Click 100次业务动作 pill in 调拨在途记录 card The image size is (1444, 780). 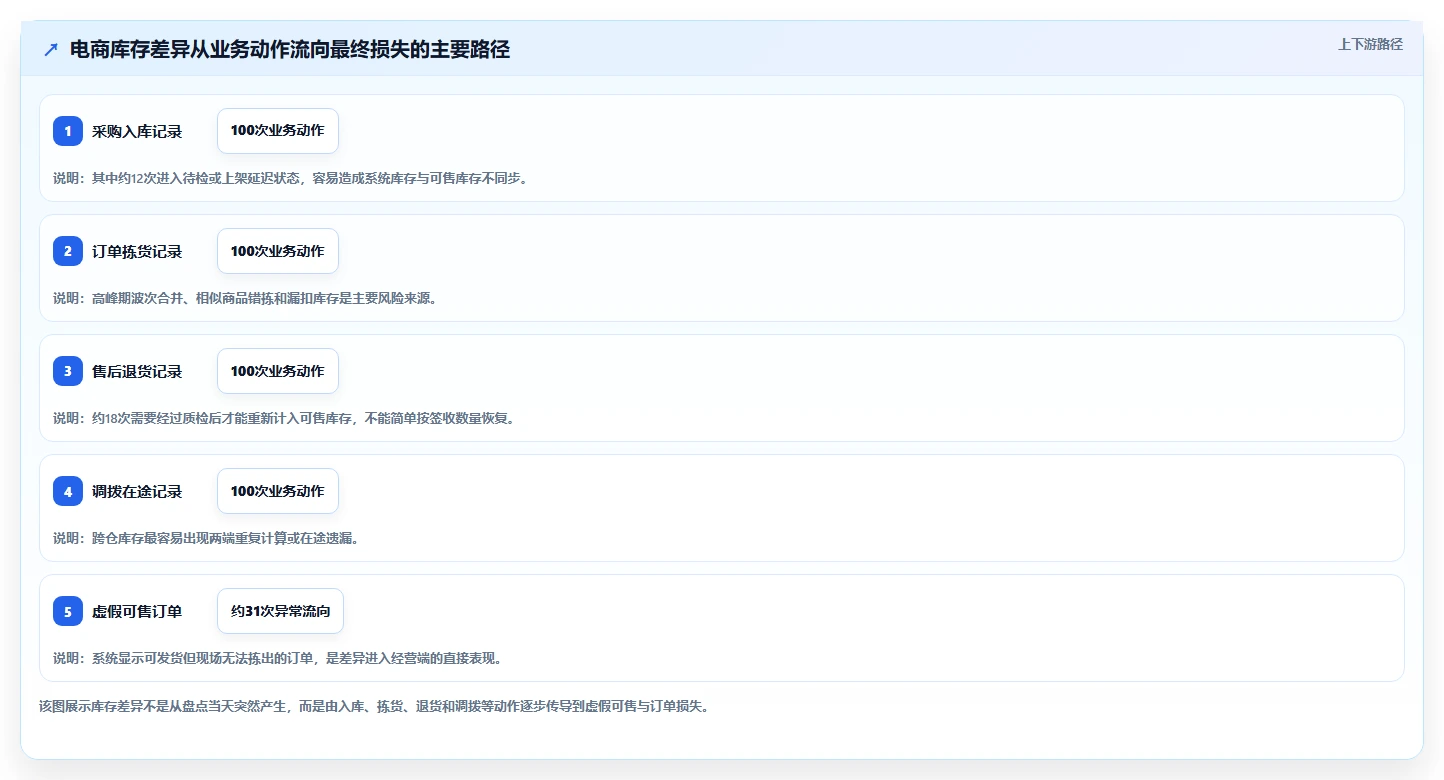tap(278, 491)
